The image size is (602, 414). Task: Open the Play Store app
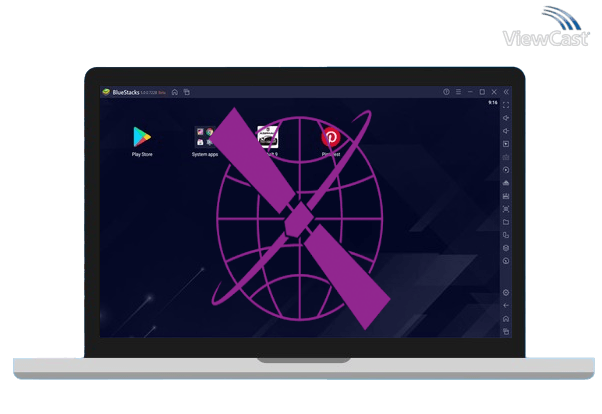click(142, 137)
